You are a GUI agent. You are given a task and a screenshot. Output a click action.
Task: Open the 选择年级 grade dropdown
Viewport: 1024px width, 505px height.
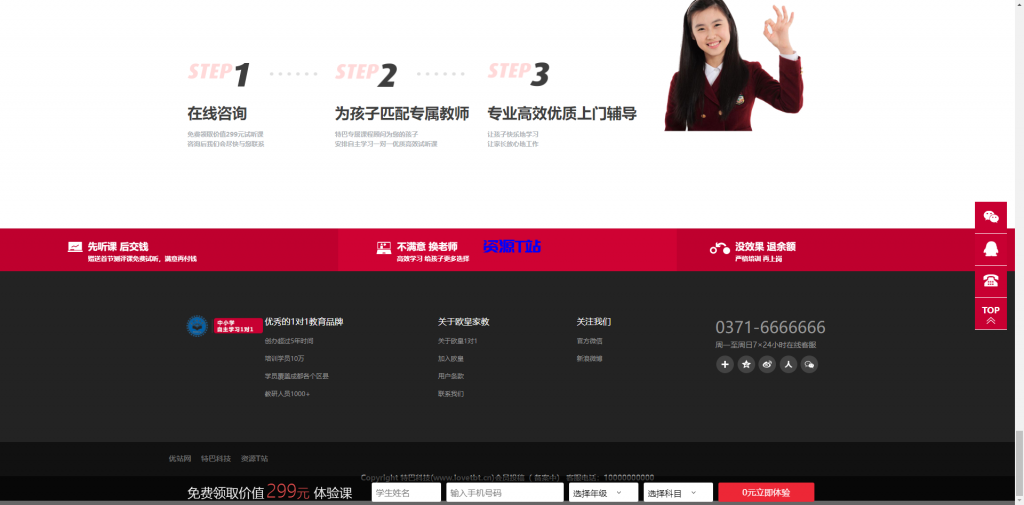[x=603, y=493]
